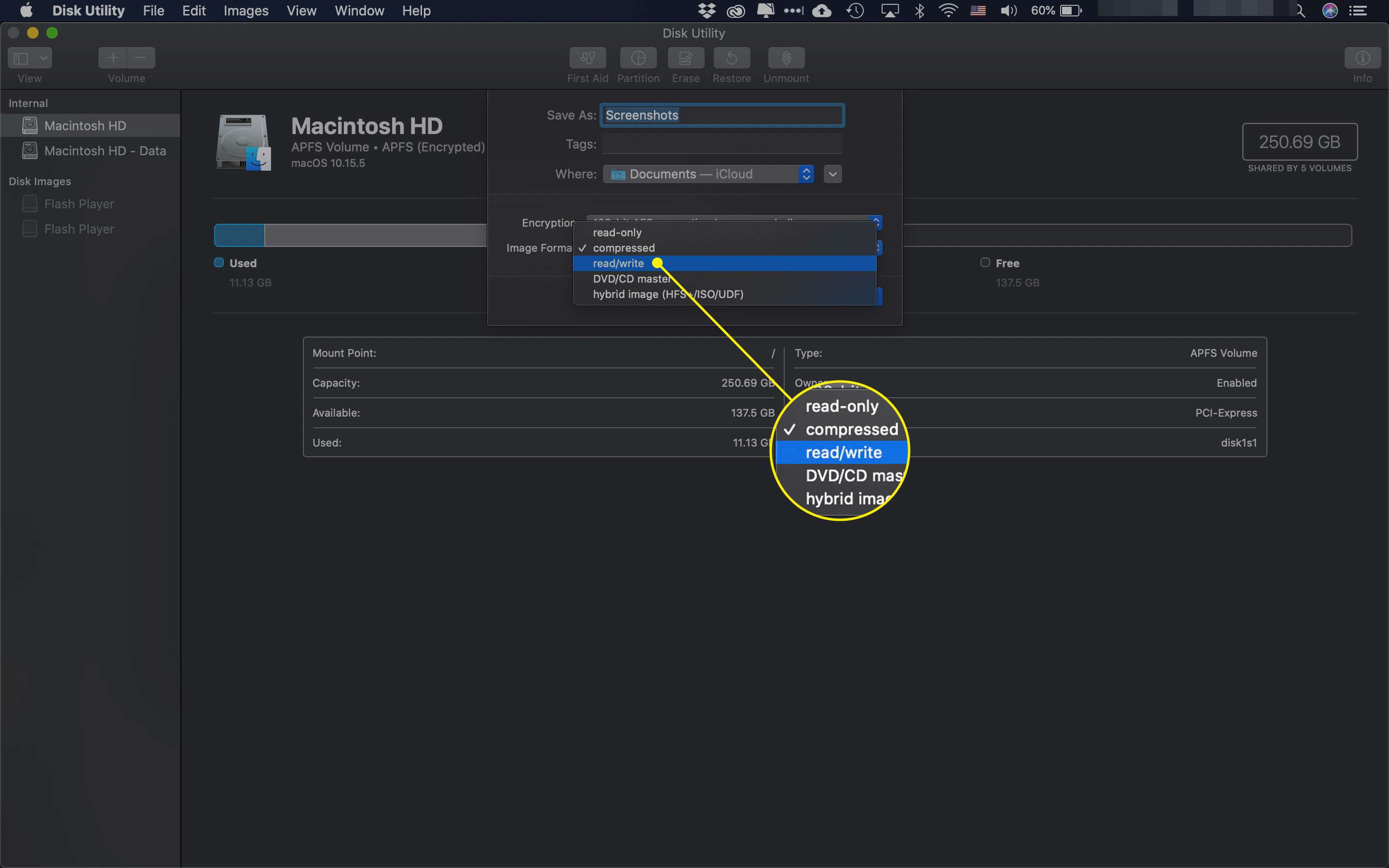Click the Used legend swatch

[218, 262]
